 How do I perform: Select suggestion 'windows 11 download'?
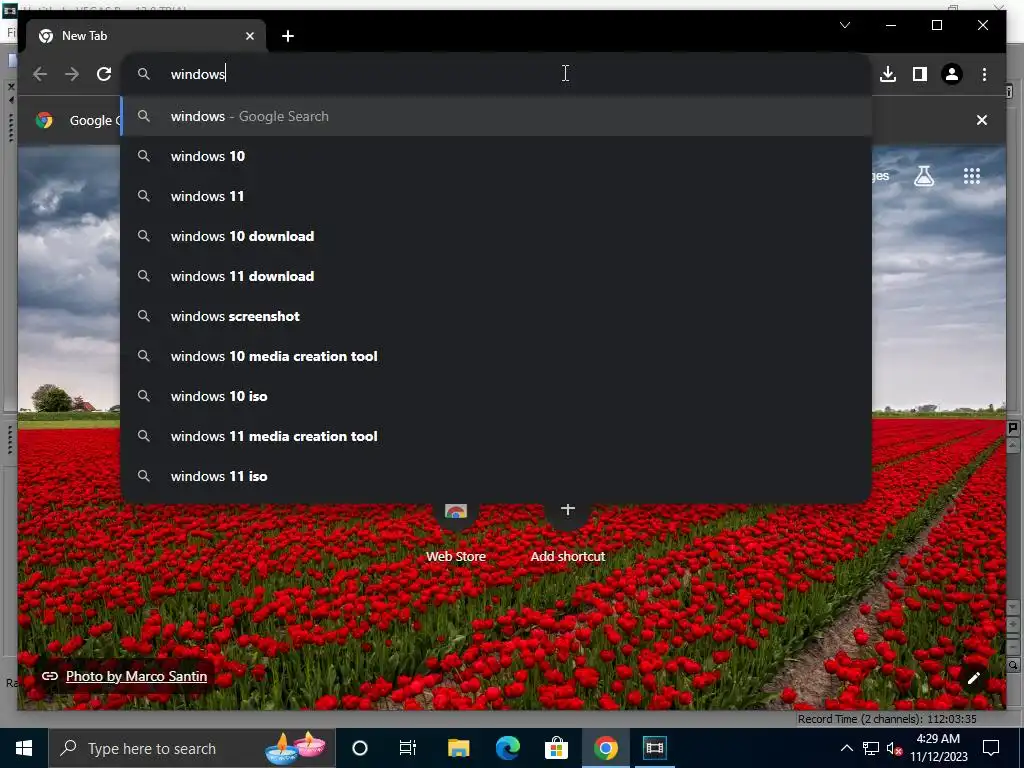[496, 276]
